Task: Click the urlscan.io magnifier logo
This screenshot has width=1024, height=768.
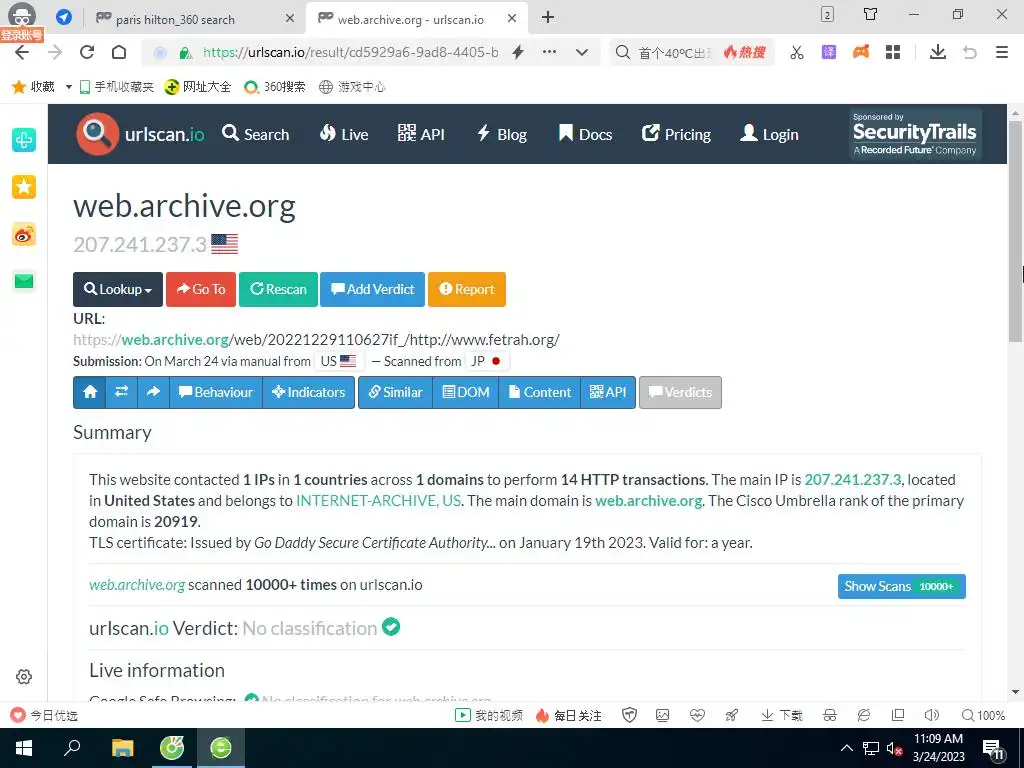Action: (x=97, y=134)
